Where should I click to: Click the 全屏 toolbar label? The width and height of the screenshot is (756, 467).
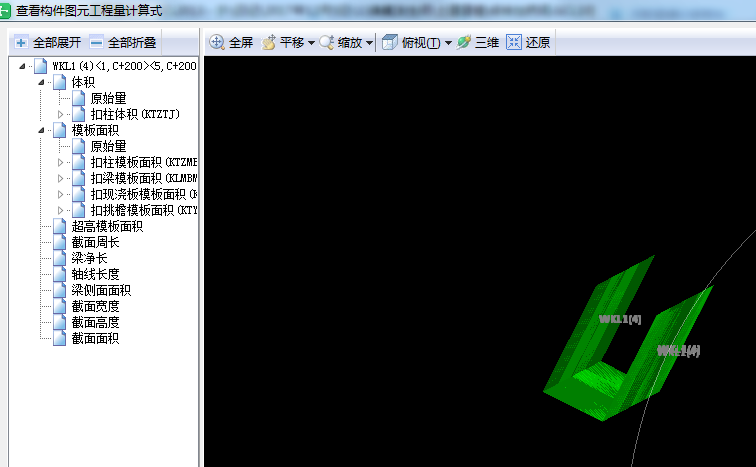point(241,43)
